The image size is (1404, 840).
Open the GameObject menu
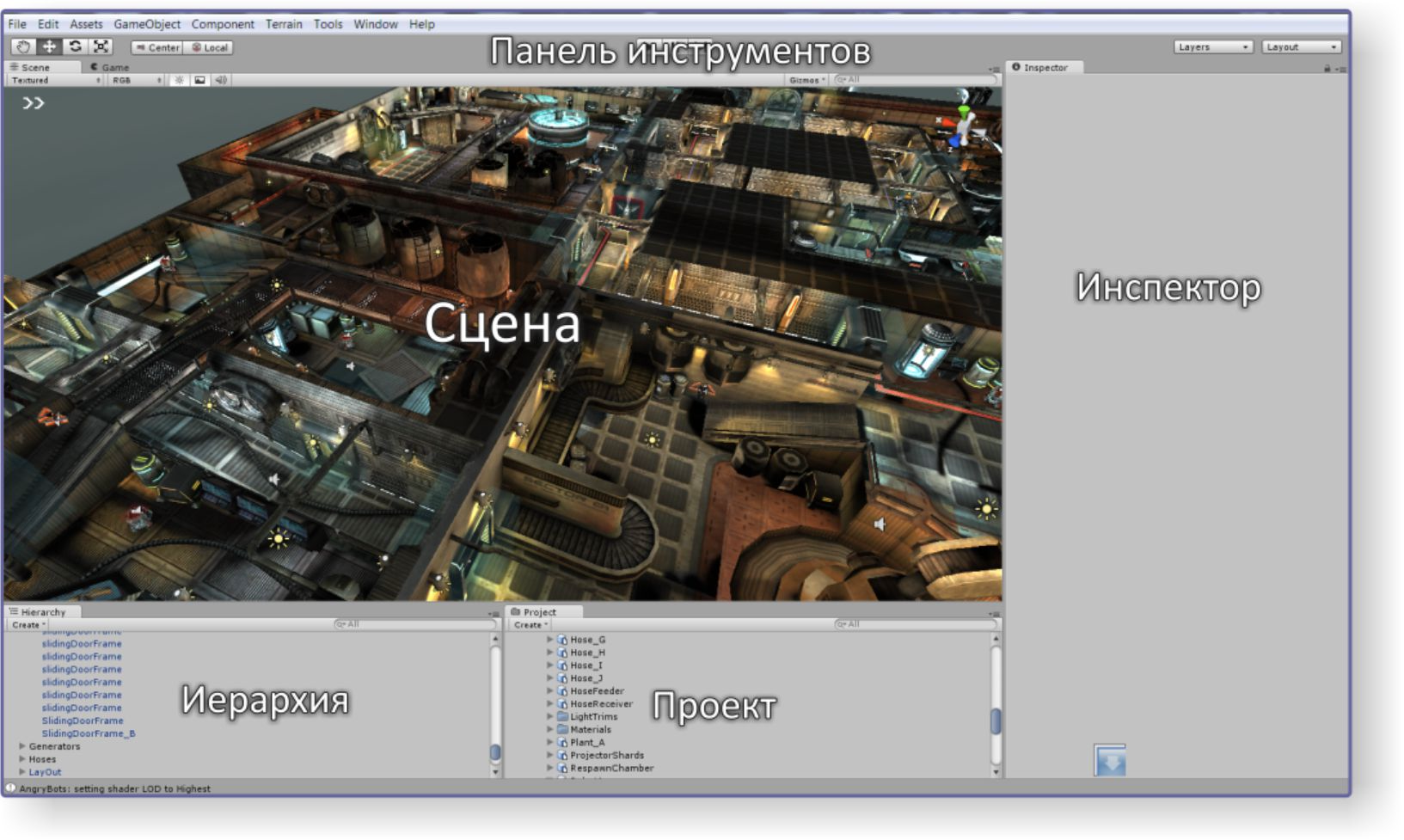click(x=147, y=24)
